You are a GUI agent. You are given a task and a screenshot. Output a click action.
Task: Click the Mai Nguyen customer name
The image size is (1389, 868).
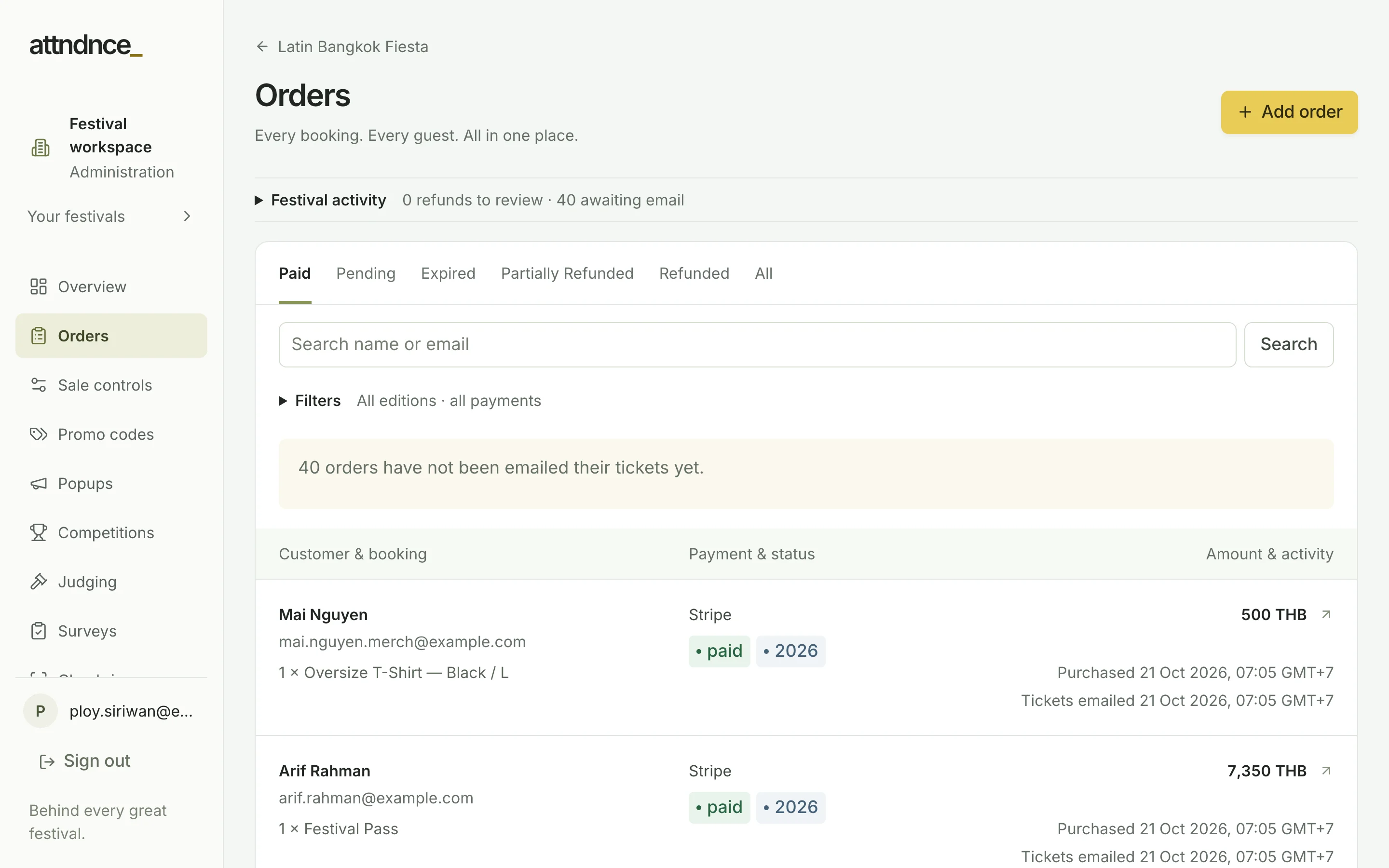click(x=323, y=615)
